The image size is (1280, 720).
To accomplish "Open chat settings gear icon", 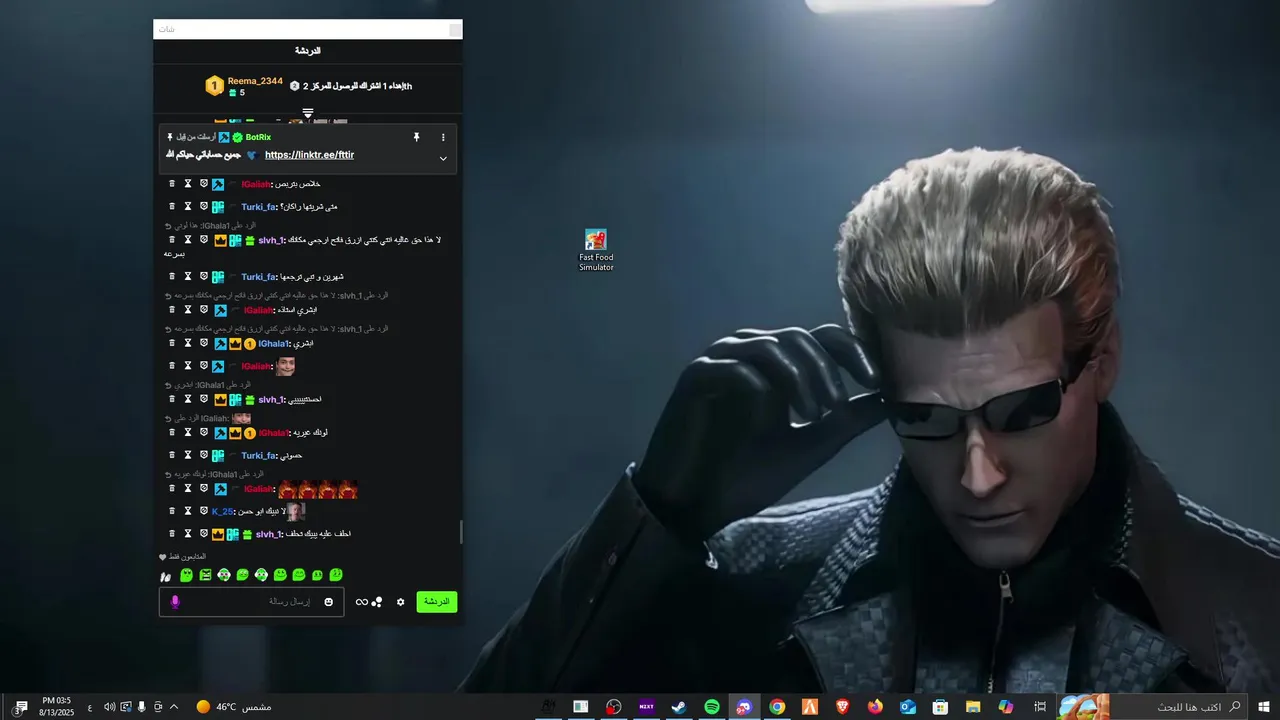I will (401, 602).
